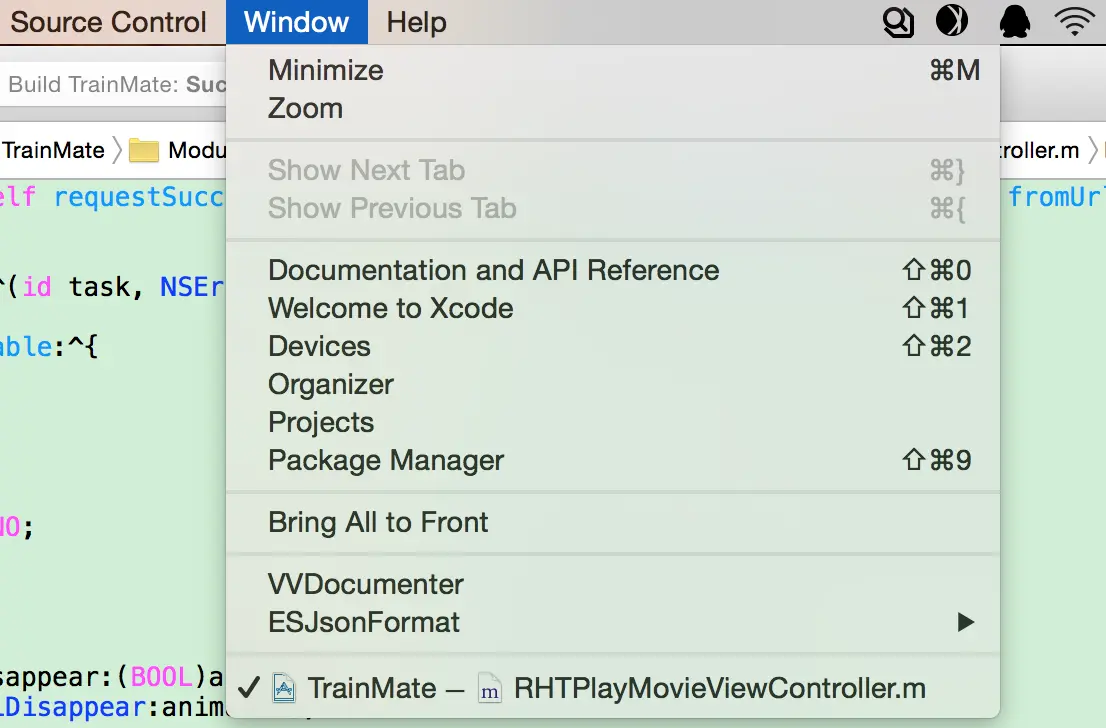Click the Xcode project icon beside TrainMate

(284, 689)
